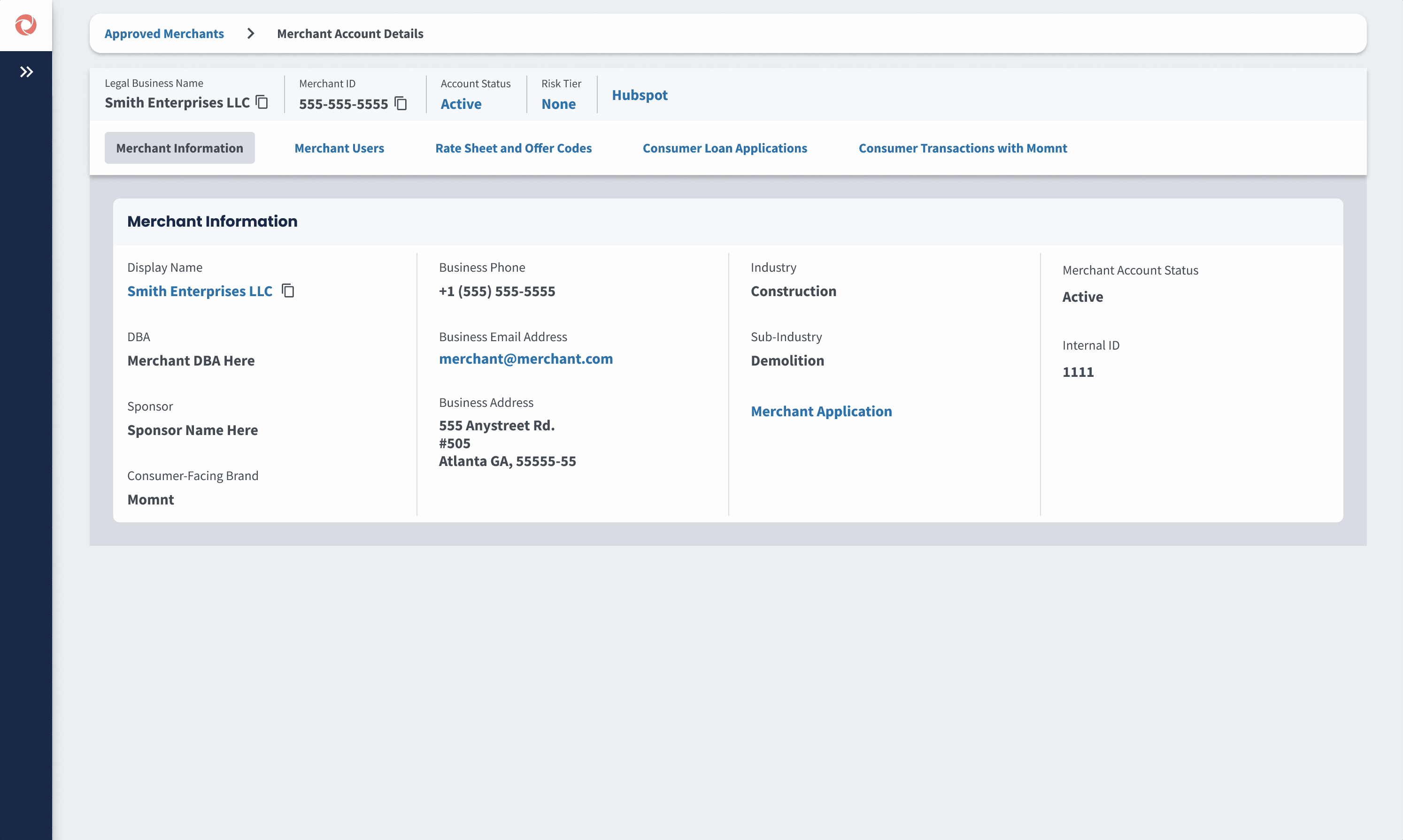Open the Merchant Application

[821, 411]
